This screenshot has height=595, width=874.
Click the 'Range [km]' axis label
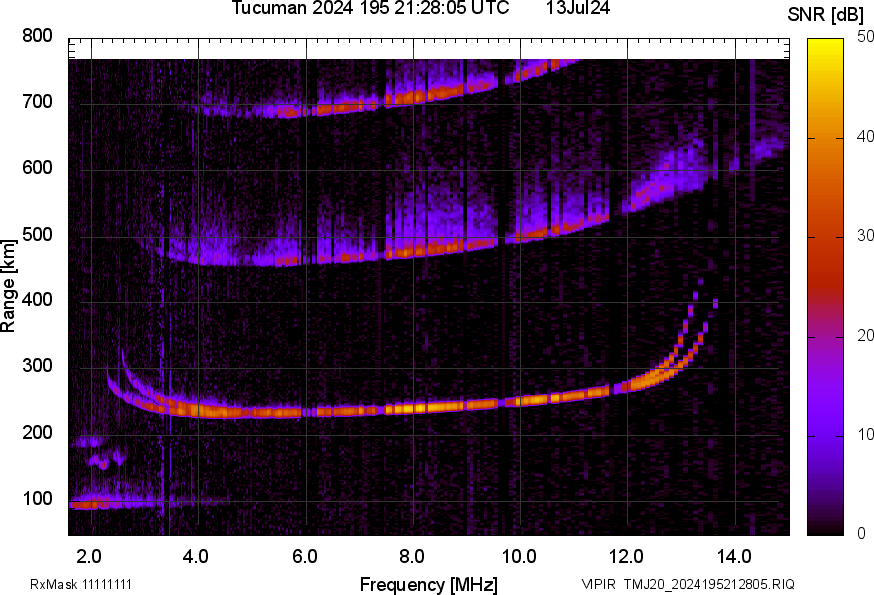coord(8,286)
